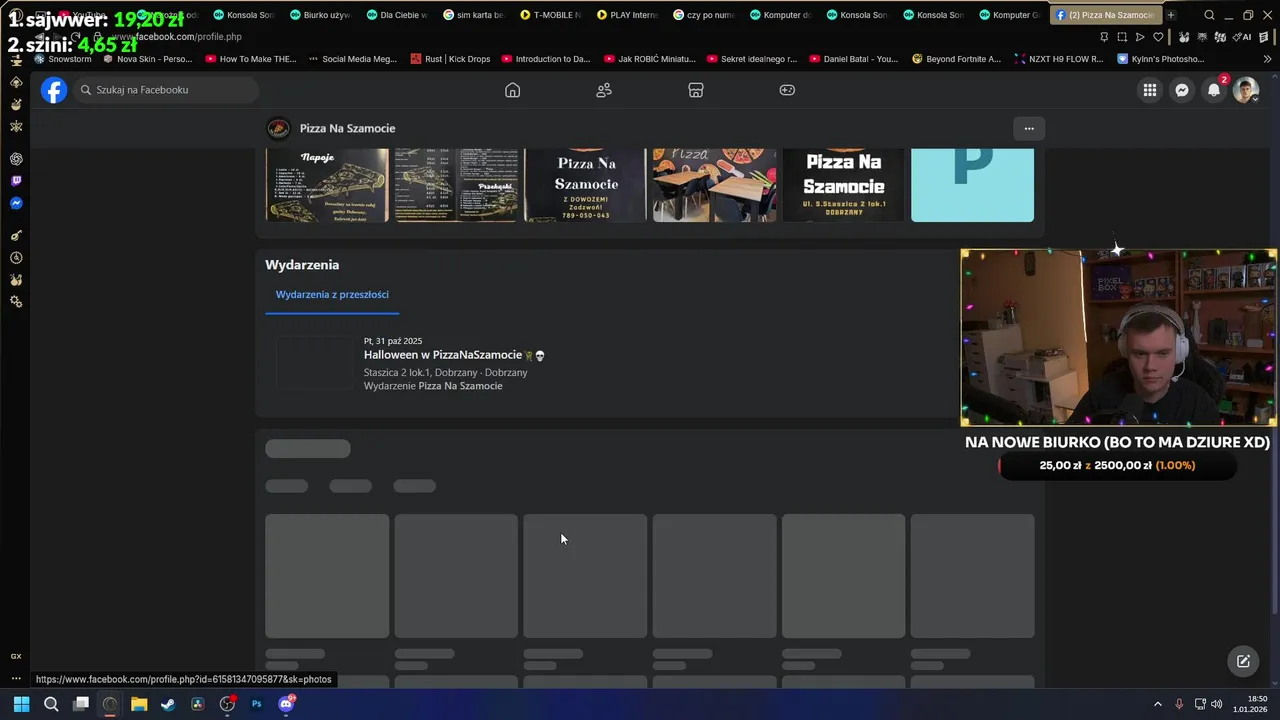Switch to the T-MOBILE browser tab
The width and height of the screenshot is (1280, 720).
click(550, 15)
